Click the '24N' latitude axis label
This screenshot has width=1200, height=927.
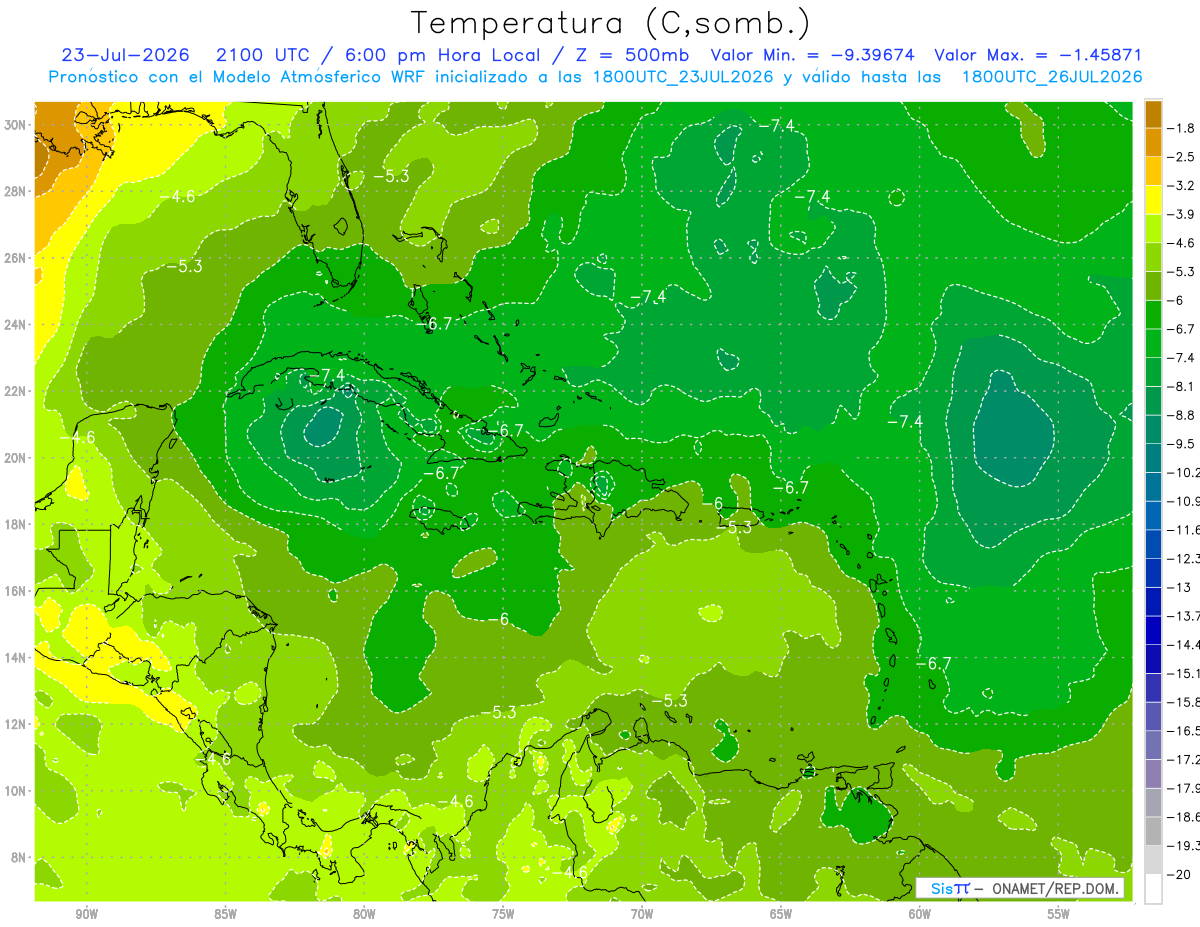(17, 324)
